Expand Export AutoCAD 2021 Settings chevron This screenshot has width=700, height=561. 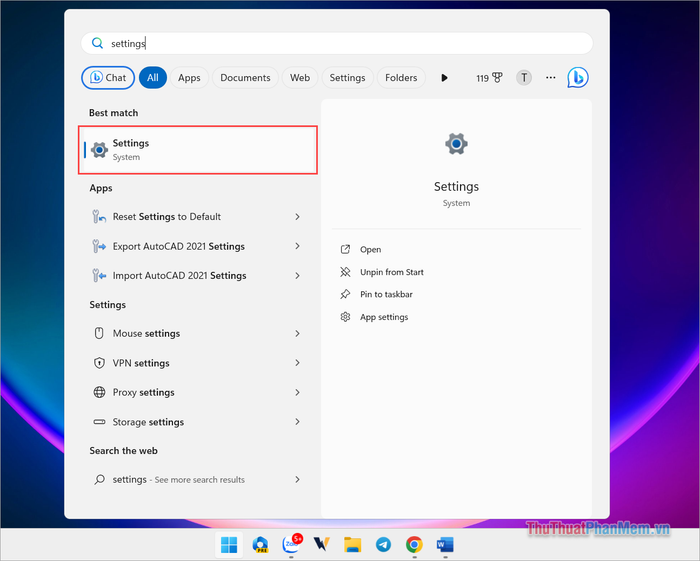[297, 246]
